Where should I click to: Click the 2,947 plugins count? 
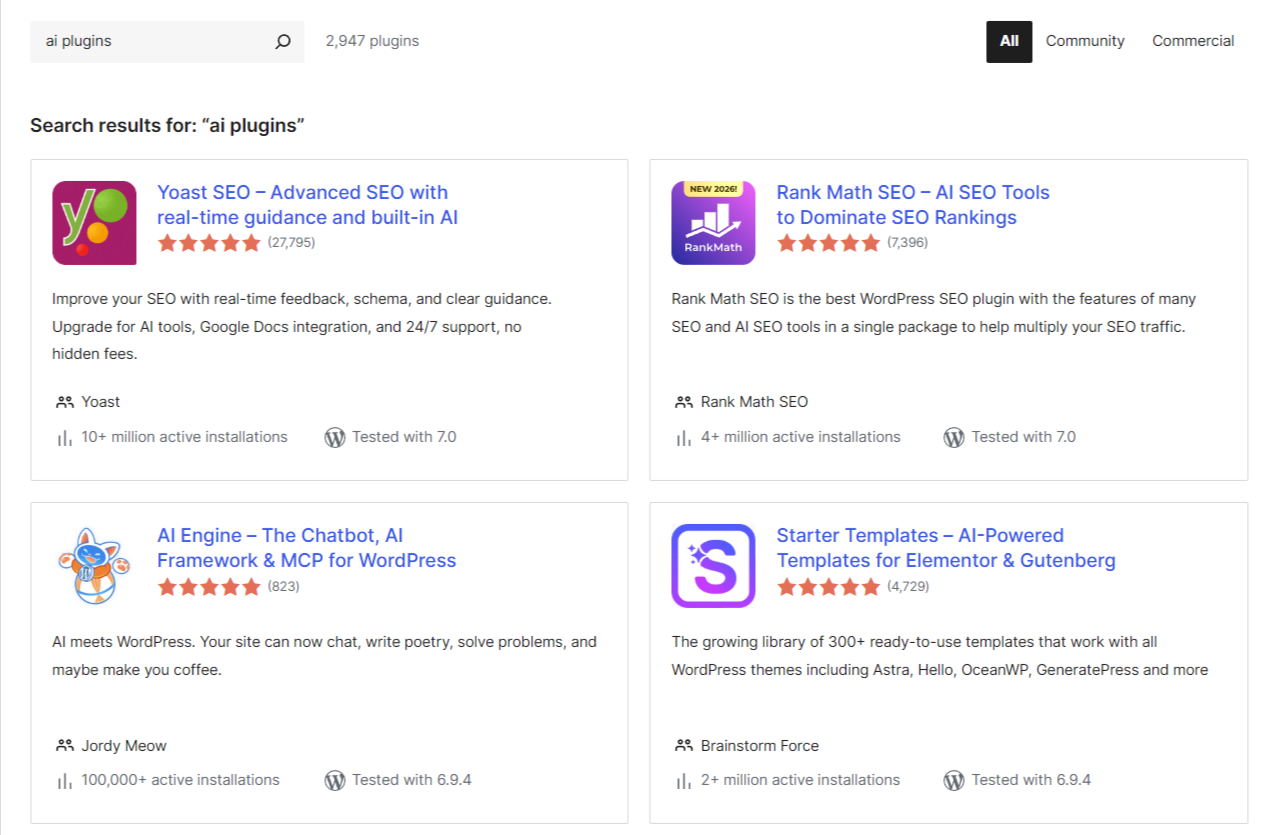pyautogui.click(x=372, y=41)
